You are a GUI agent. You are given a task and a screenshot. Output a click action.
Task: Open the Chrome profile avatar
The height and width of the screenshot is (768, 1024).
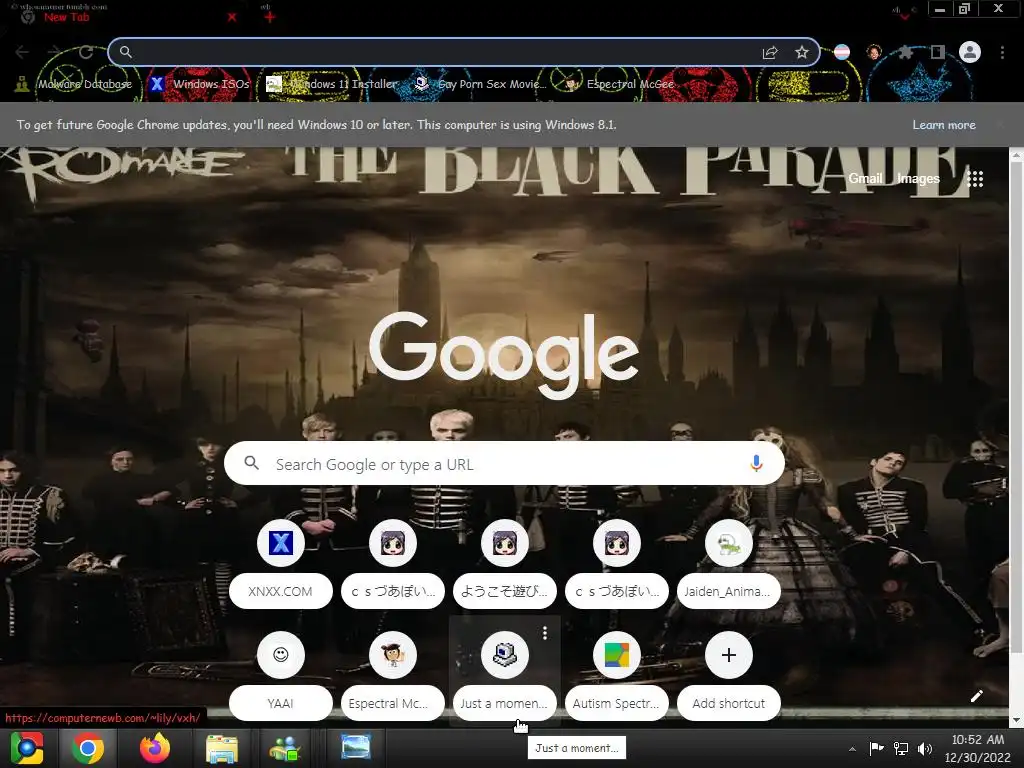pyautogui.click(x=970, y=52)
